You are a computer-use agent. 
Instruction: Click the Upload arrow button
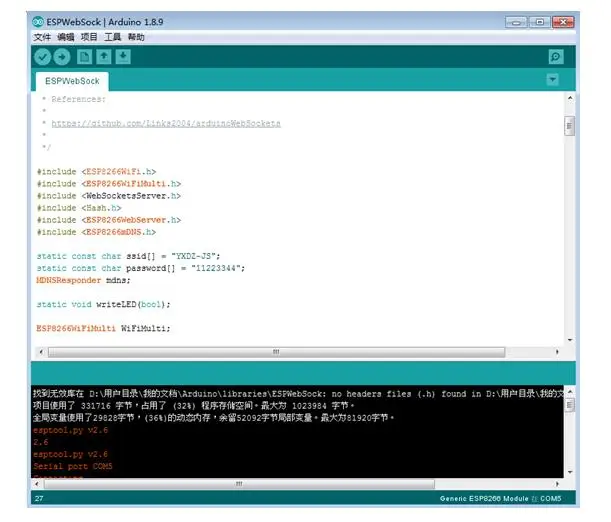62,57
